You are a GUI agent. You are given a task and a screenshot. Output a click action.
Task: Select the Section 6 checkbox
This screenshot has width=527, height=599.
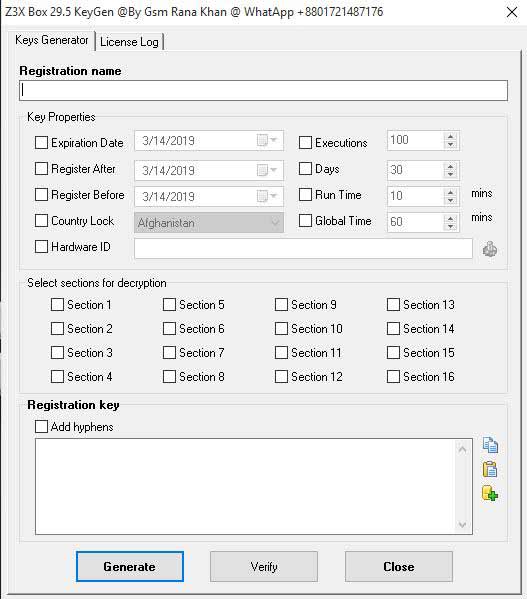[x=169, y=329]
